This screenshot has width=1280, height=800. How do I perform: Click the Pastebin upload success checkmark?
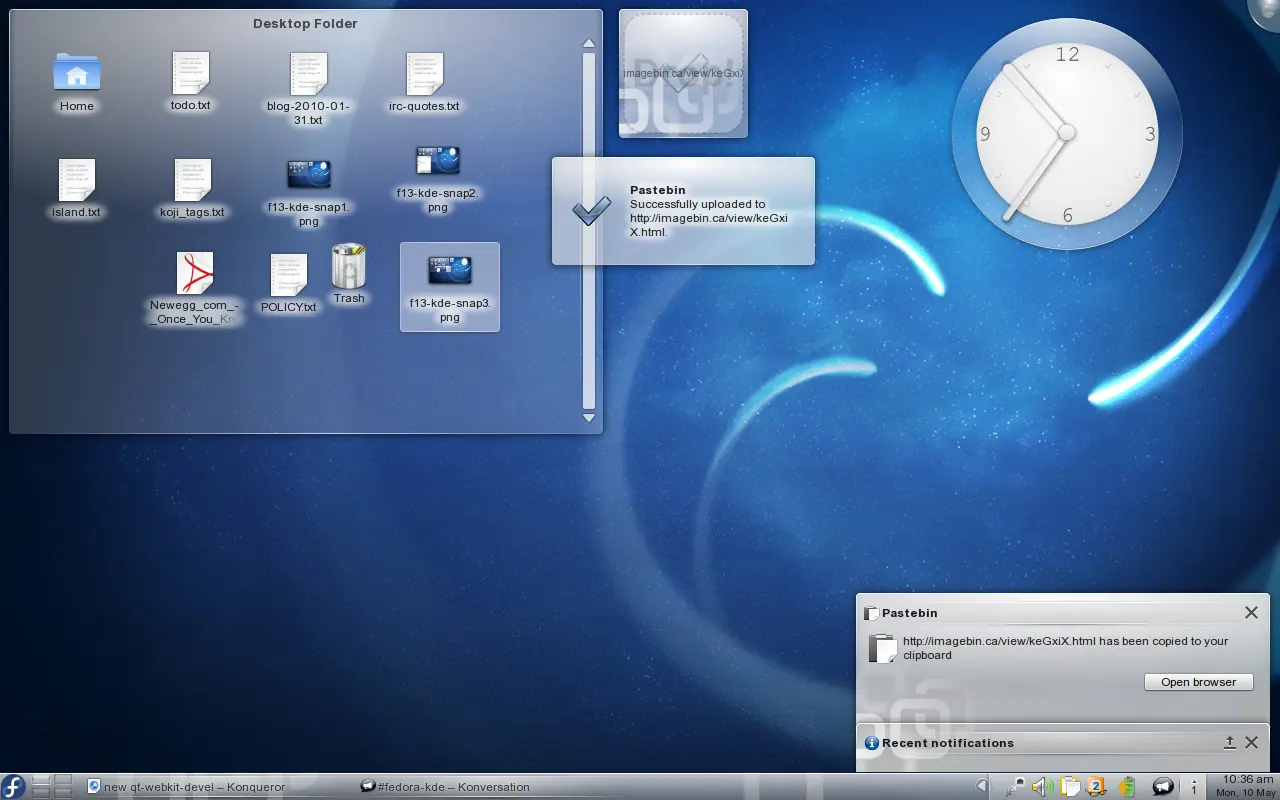pyautogui.click(x=590, y=211)
